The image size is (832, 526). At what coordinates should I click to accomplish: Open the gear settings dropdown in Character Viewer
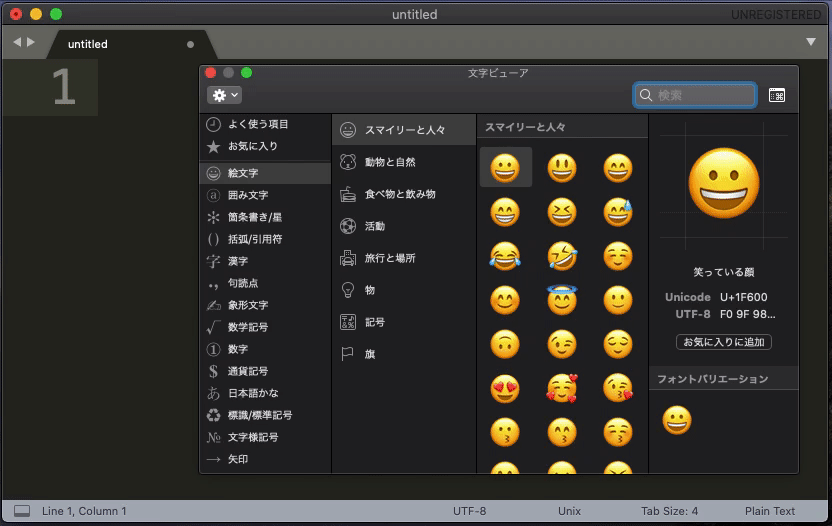(x=224, y=95)
